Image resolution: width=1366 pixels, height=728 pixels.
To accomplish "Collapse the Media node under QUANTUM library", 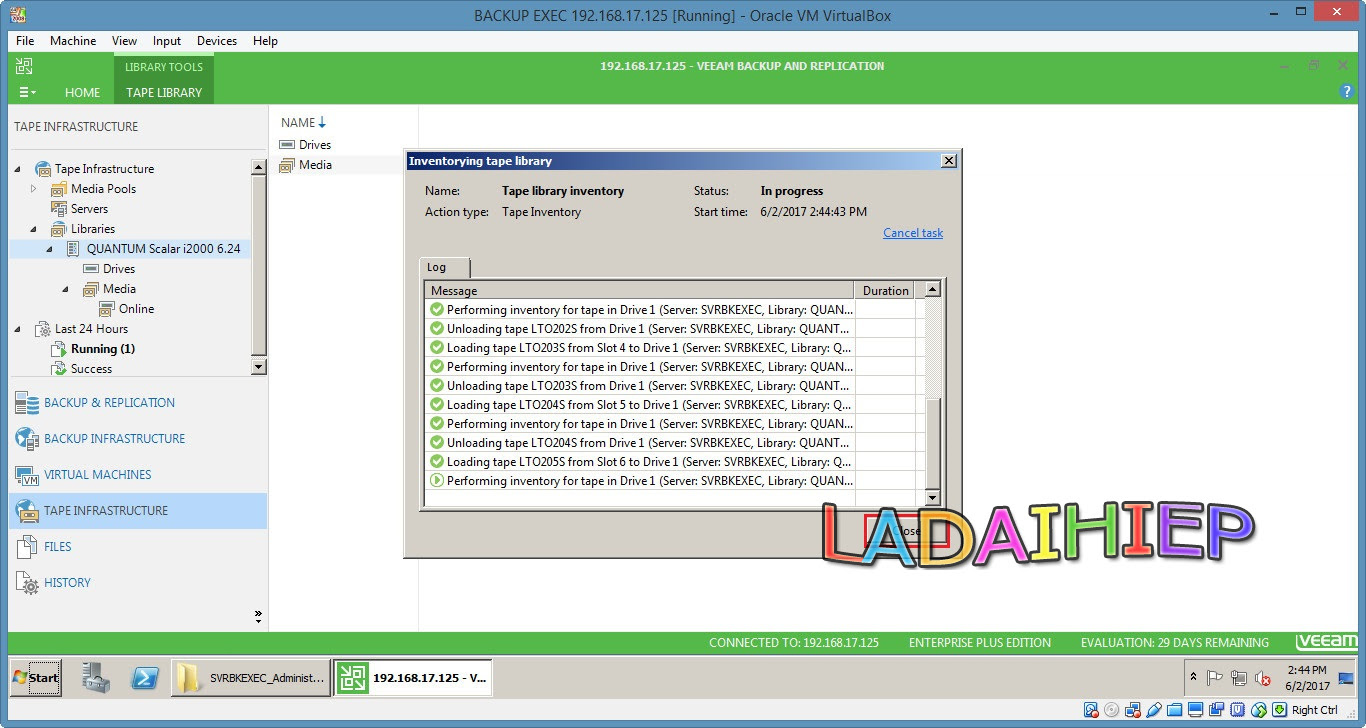I will click(66, 289).
